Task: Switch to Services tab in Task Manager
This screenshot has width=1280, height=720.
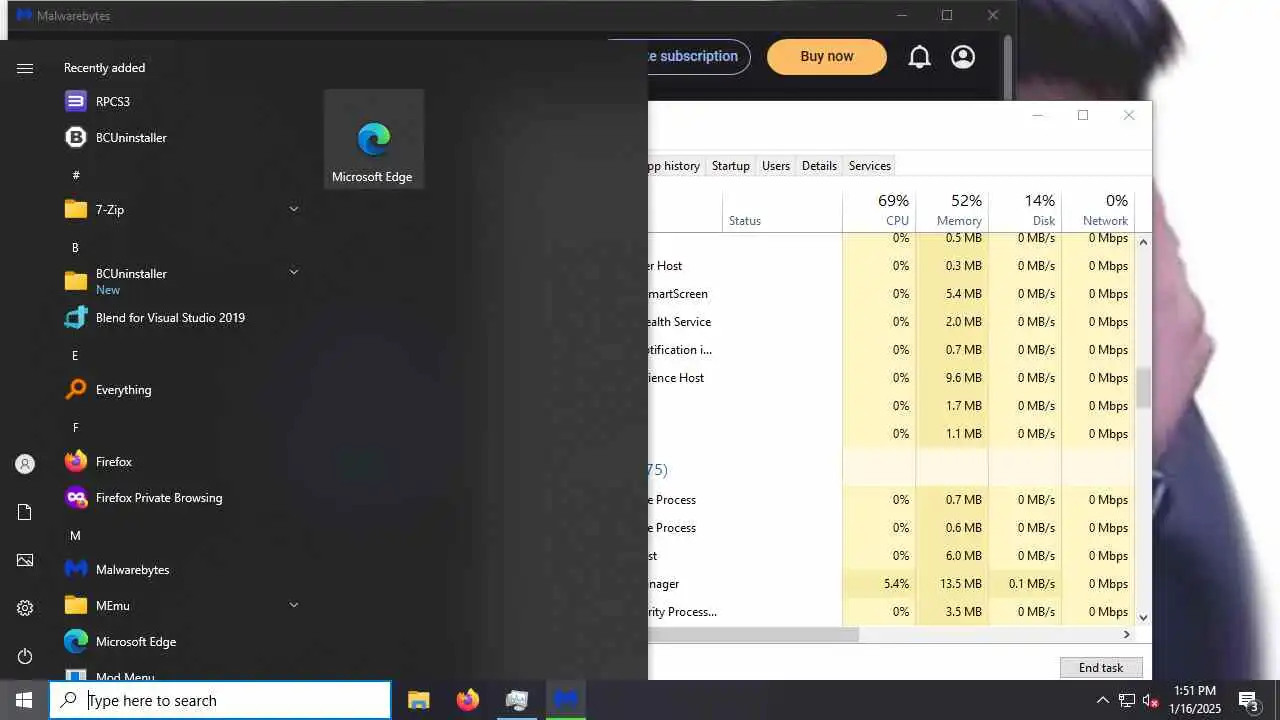Action: [x=870, y=166]
